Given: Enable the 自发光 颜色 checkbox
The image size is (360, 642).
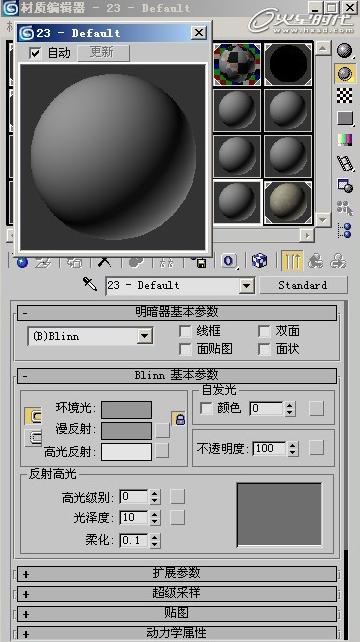Looking at the screenshot, I should tap(206, 408).
